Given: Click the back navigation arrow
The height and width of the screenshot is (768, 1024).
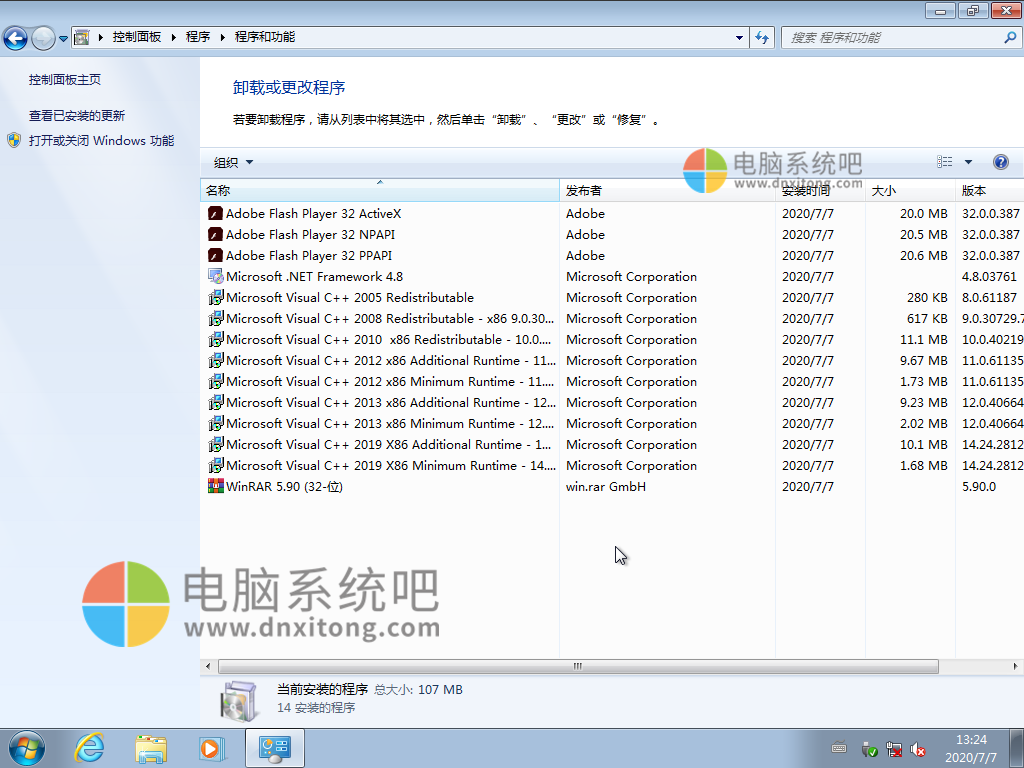Looking at the screenshot, I should pos(15,37).
